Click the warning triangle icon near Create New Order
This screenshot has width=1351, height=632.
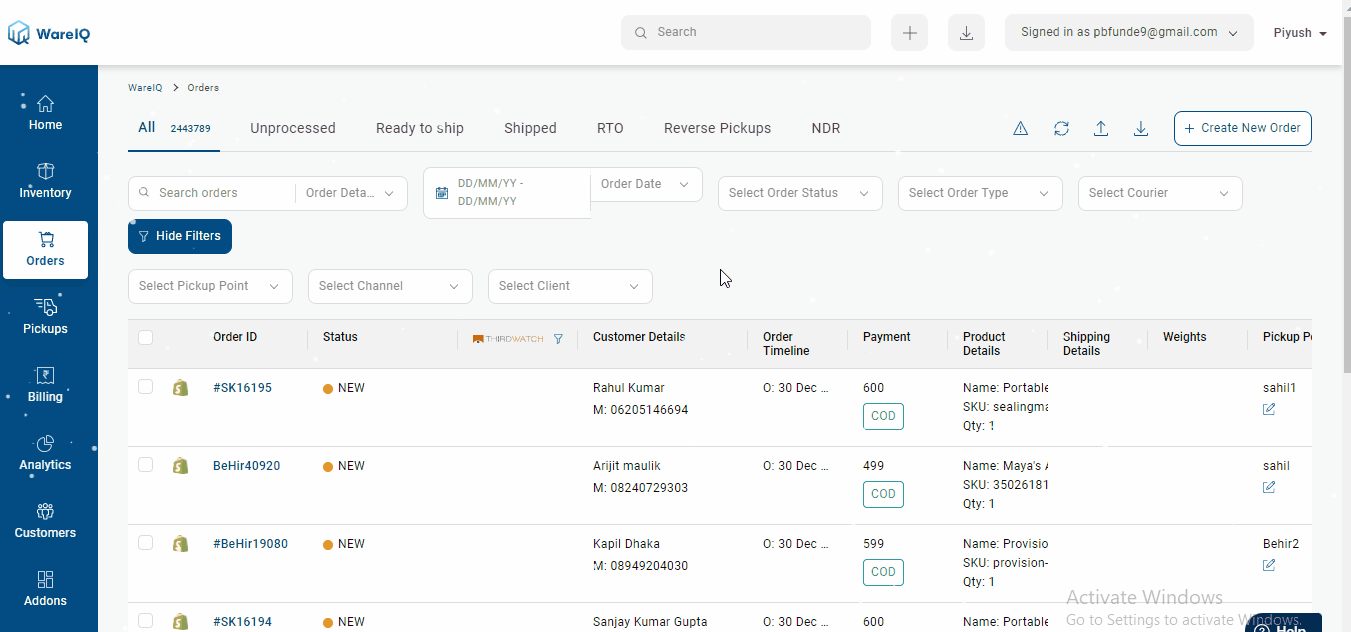point(1020,128)
